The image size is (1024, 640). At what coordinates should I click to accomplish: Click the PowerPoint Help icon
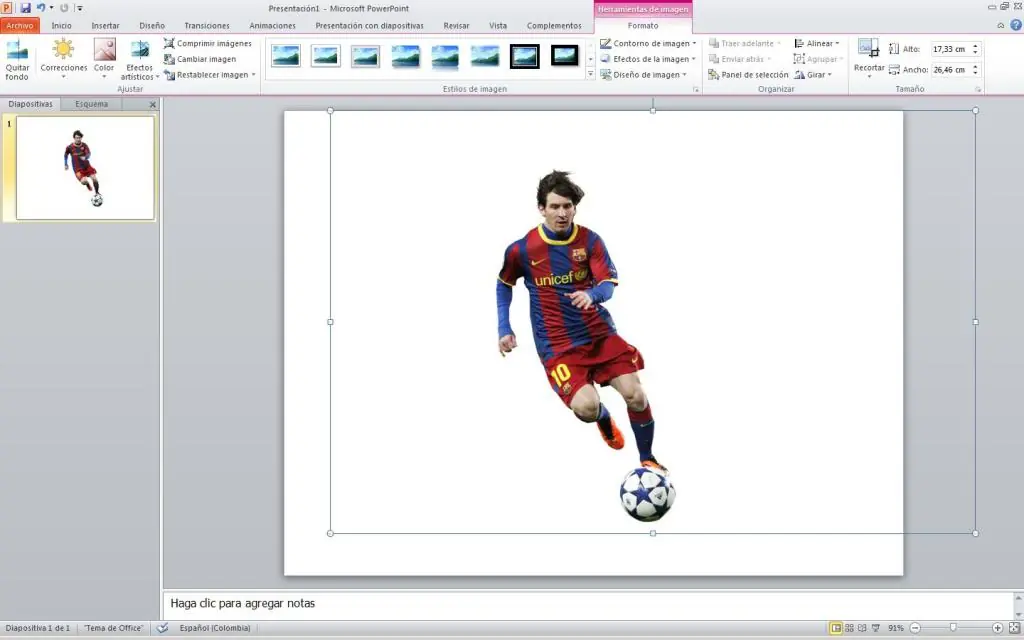1016,25
